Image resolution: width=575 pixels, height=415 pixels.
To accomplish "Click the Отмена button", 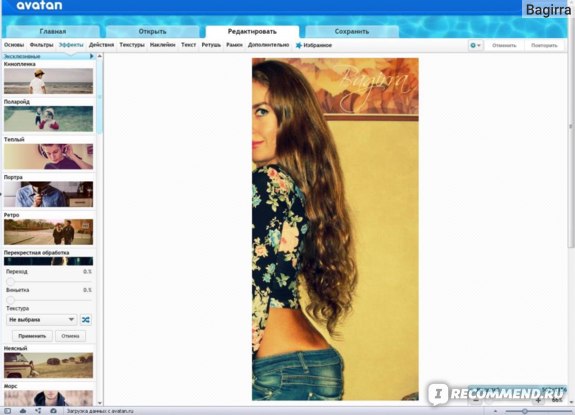I will (x=70, y=336).
